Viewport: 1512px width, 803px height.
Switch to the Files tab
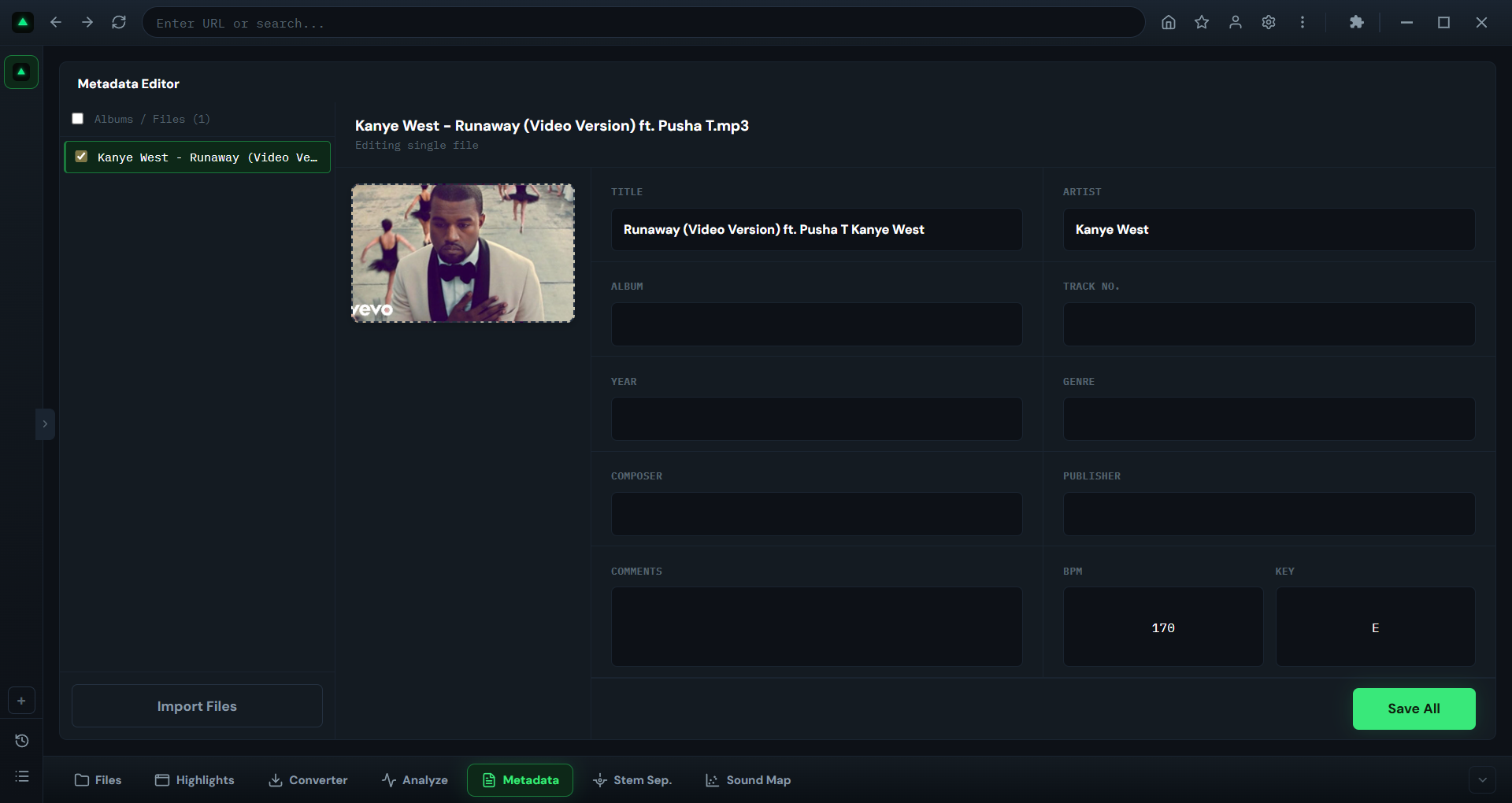(x=98, y=780)
